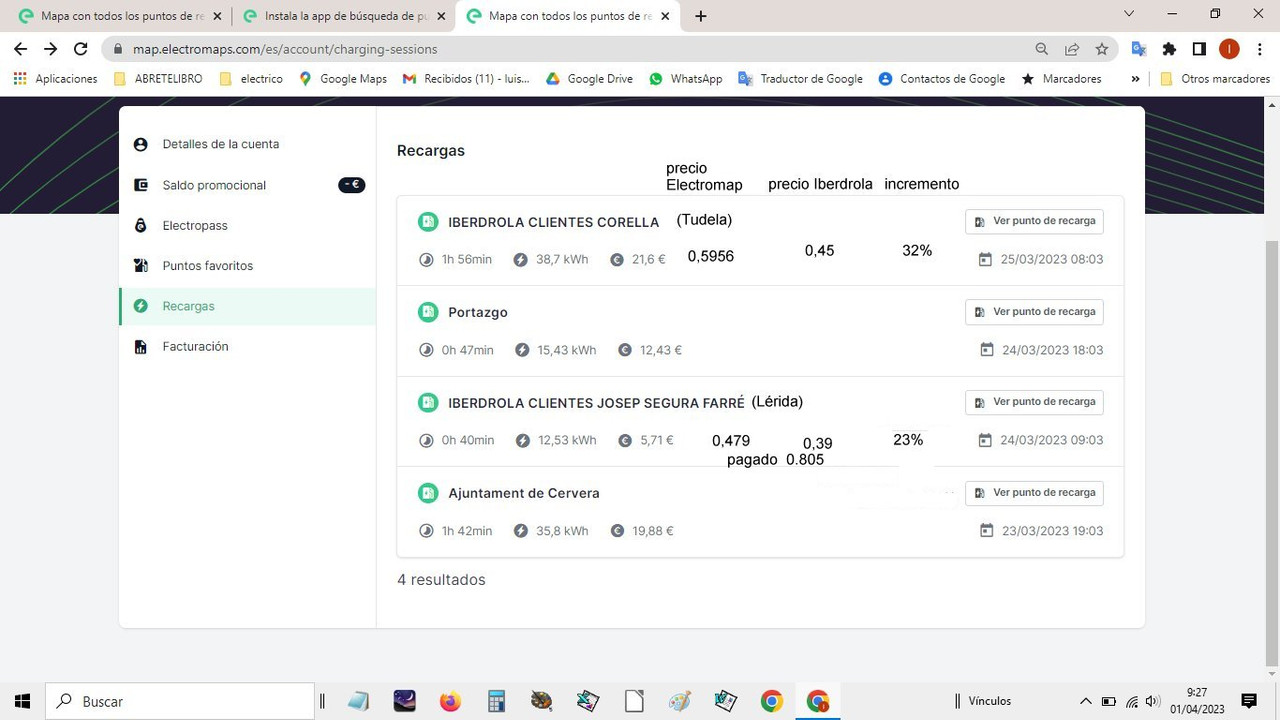Open the tab search dropdown arrow

[1129, 15]
